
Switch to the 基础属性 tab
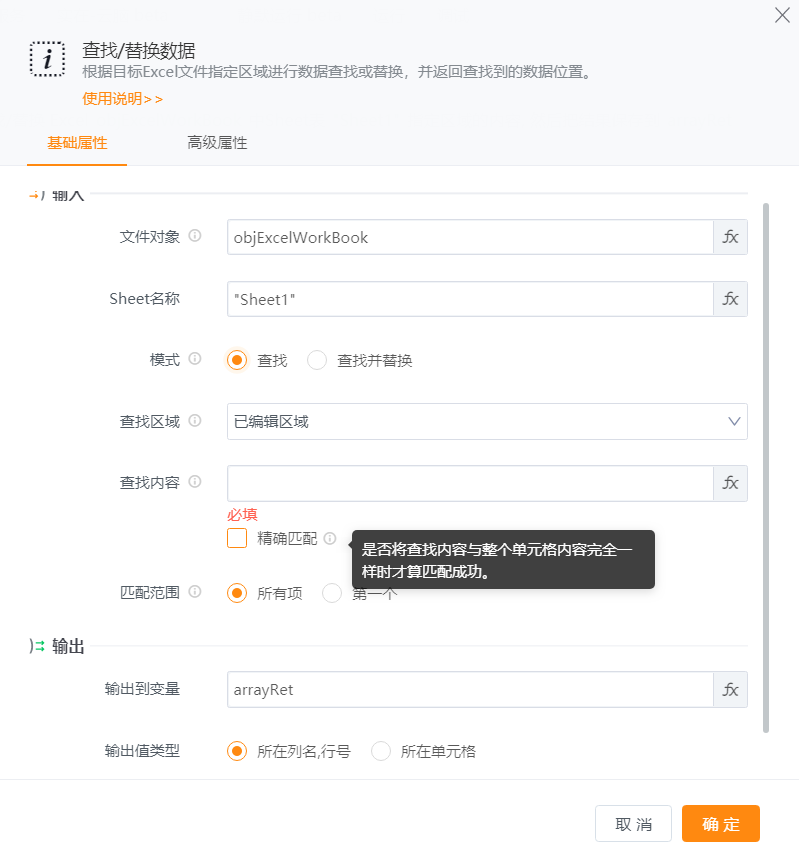(77, 143)
